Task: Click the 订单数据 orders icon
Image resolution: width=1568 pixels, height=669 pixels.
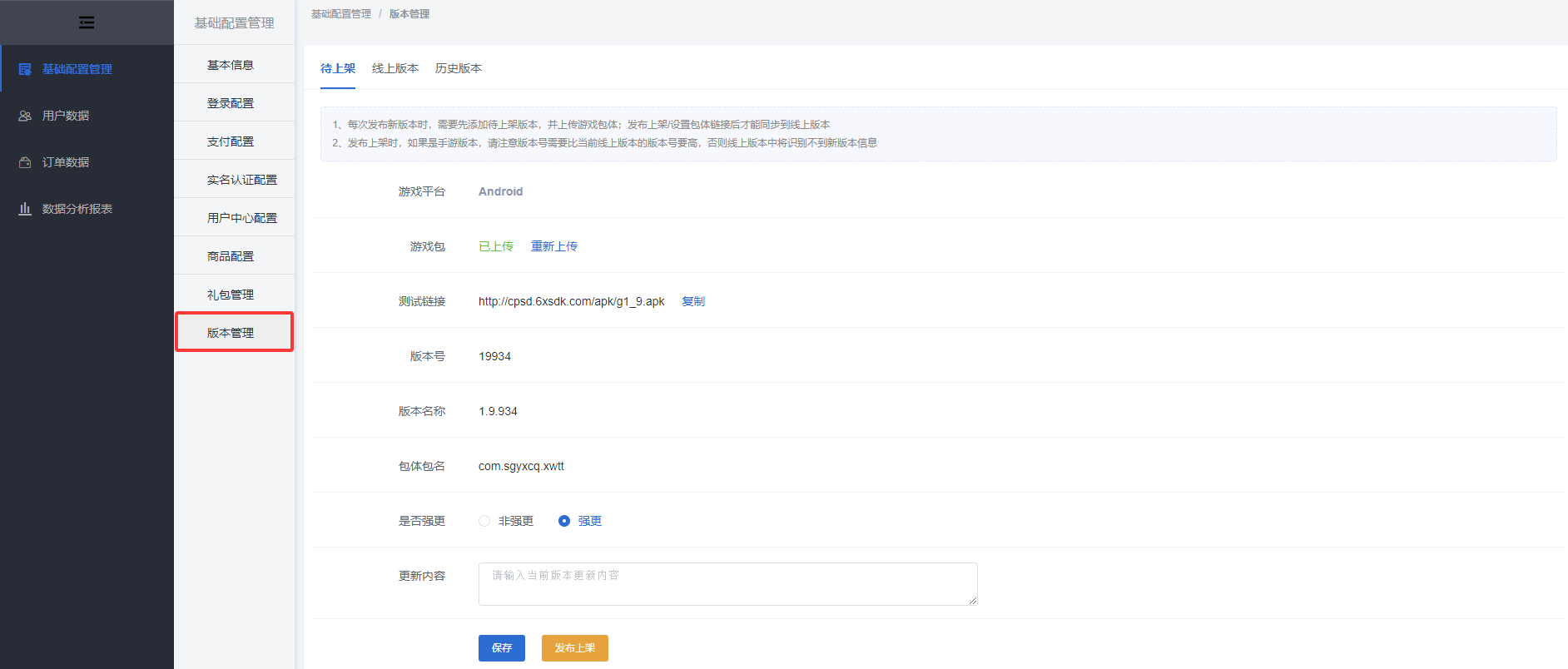Action: click(25, 162)
